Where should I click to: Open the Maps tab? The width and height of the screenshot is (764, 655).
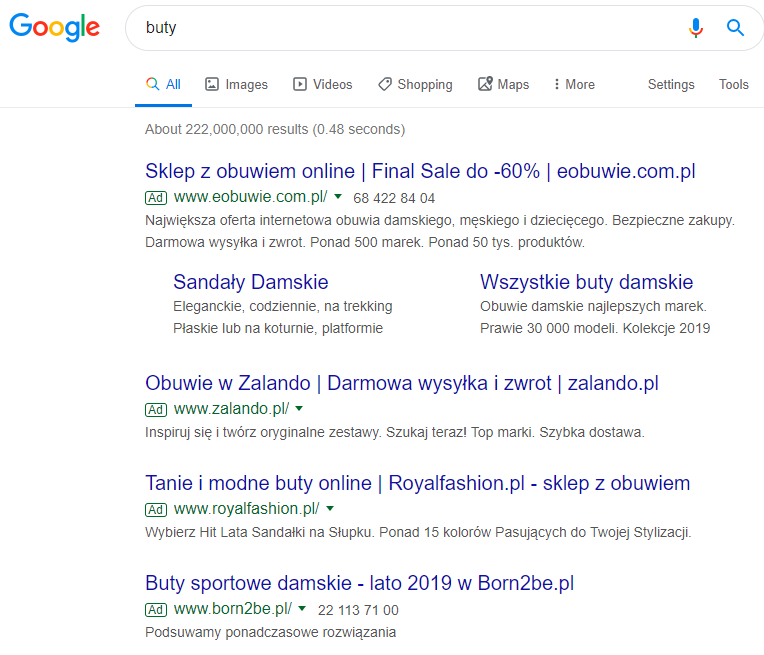(x=503, y=84)
